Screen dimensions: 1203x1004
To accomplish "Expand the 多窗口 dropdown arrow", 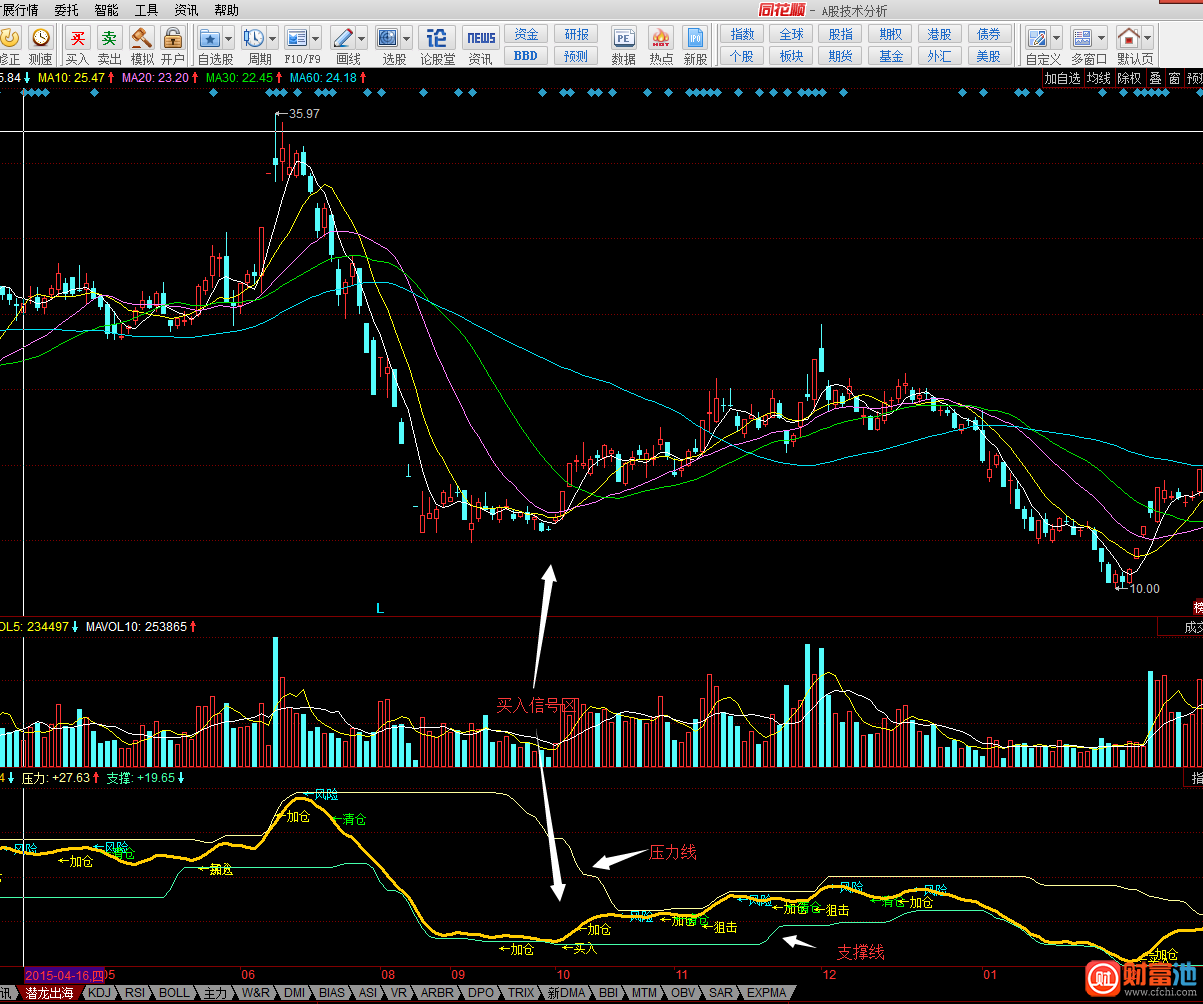I will point(1101,38).
